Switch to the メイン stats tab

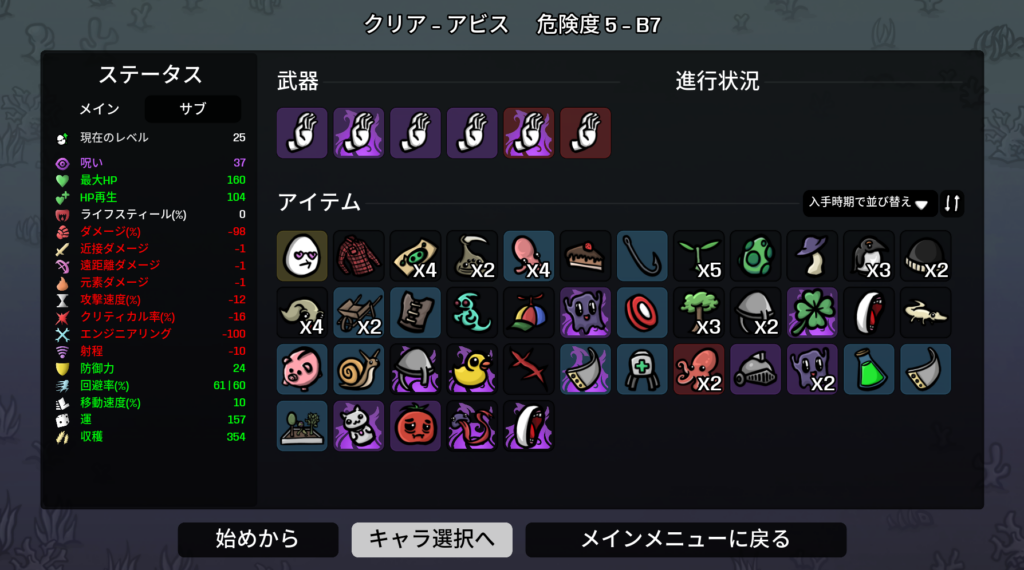100,109
